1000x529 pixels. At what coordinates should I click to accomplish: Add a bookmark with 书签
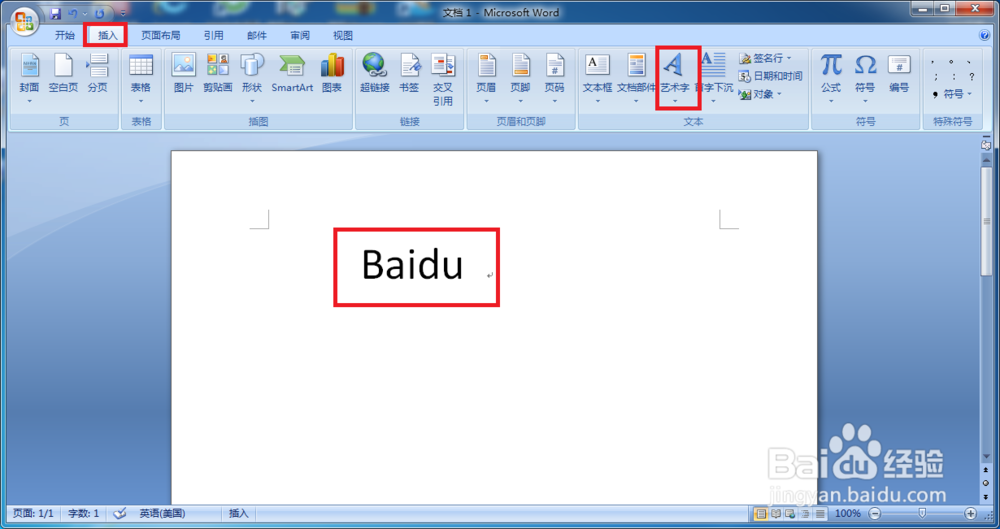[409, 74]
